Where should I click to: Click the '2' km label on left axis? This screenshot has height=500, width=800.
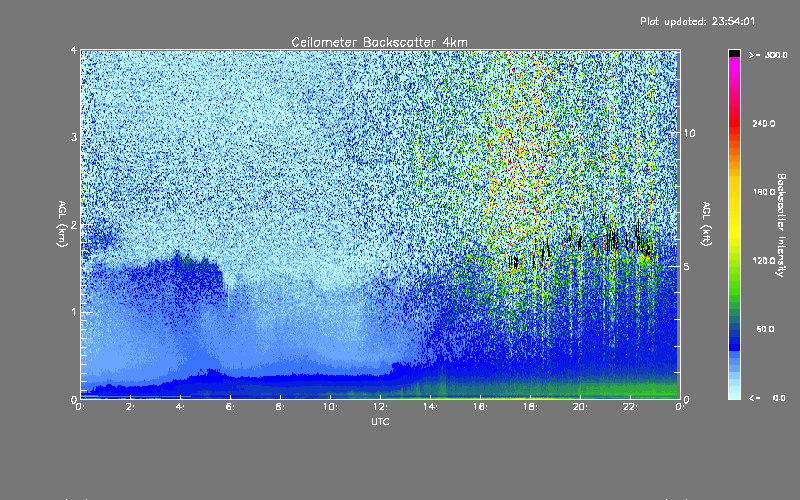click(74, 225)
